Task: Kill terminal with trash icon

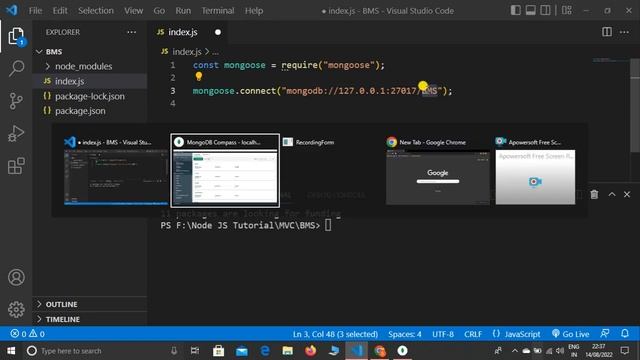Action: [x=594, y=195]
